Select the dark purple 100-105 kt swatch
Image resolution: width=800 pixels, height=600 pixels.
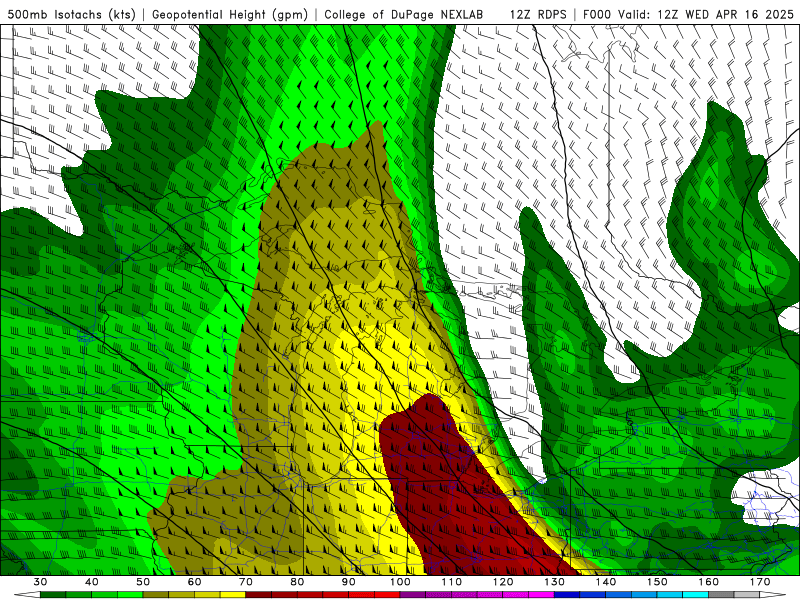413,595
